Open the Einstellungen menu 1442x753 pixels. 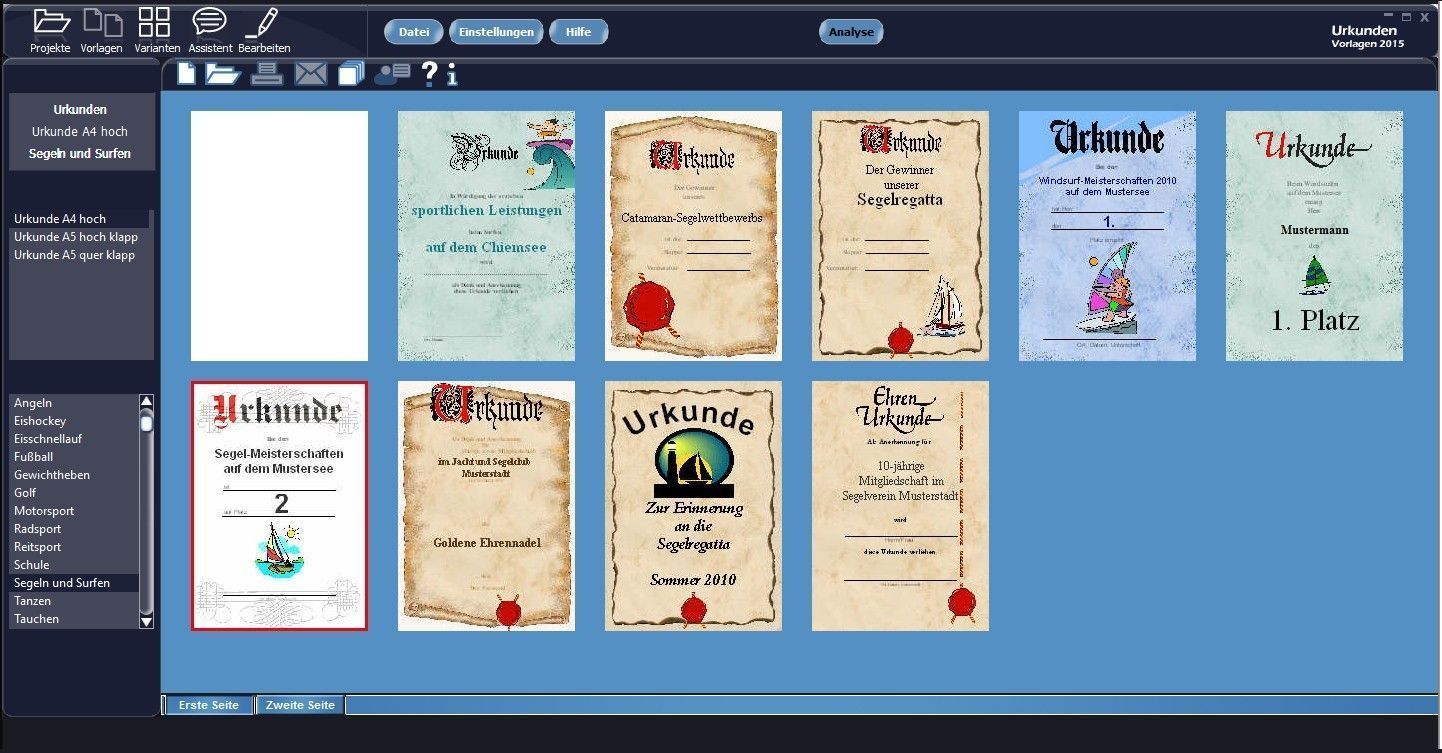pos(496,32)
